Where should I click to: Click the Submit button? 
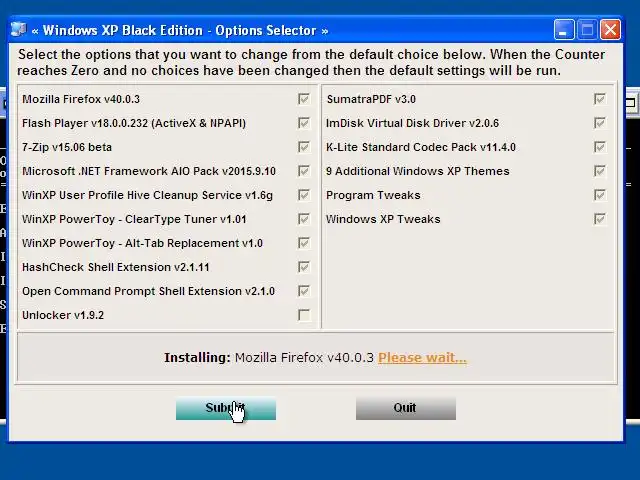click(226, 408)
